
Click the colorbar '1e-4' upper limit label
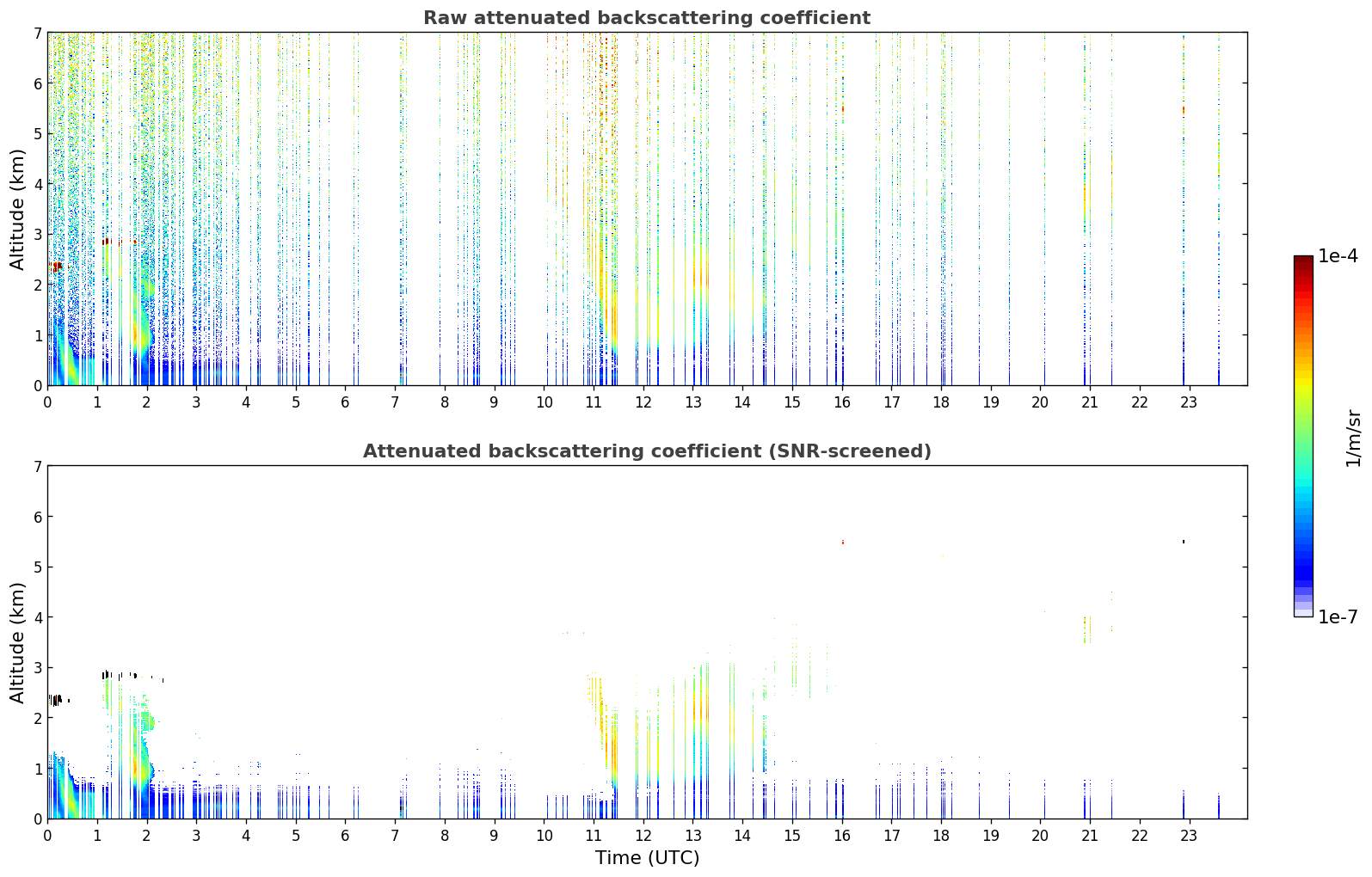pos(1338,256)
